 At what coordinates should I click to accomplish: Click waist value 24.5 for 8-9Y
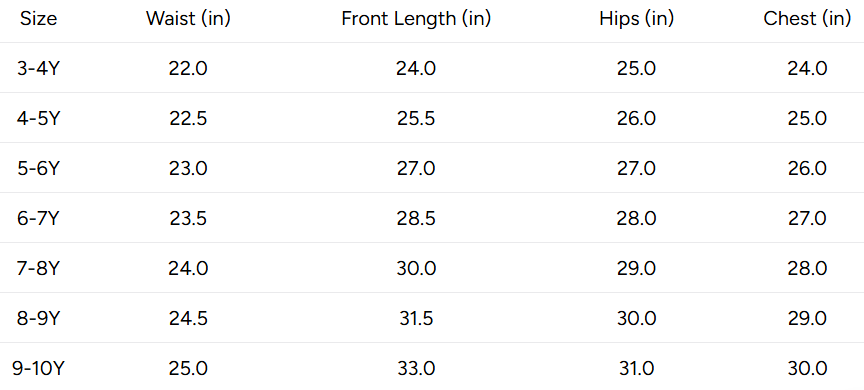[188, 319]
